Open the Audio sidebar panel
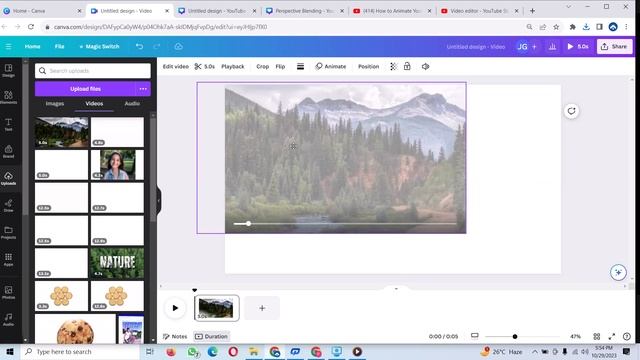The height and width of the screenshot is (360, 640). point(8,319)
